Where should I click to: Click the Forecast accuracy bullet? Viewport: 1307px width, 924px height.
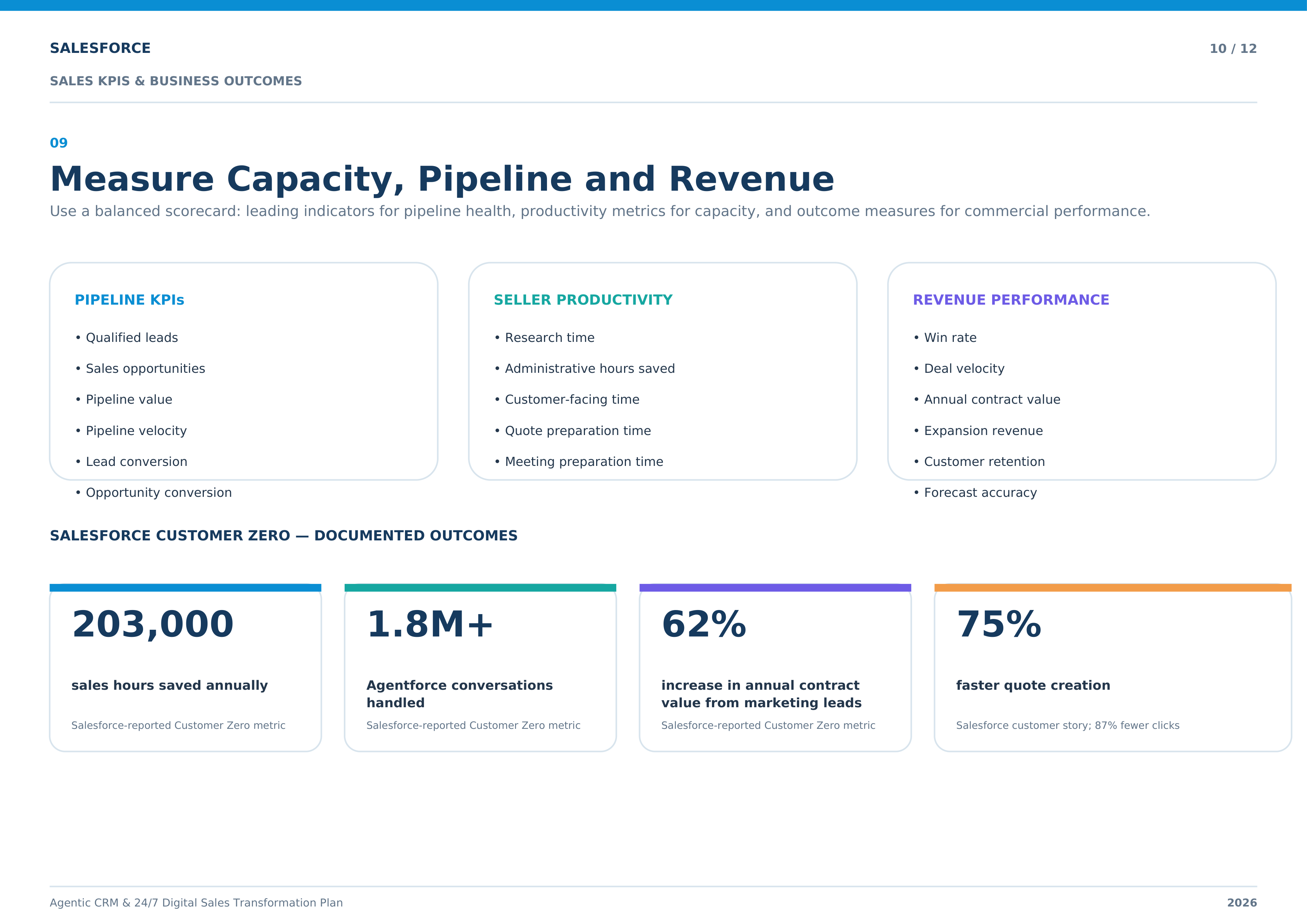975,493
